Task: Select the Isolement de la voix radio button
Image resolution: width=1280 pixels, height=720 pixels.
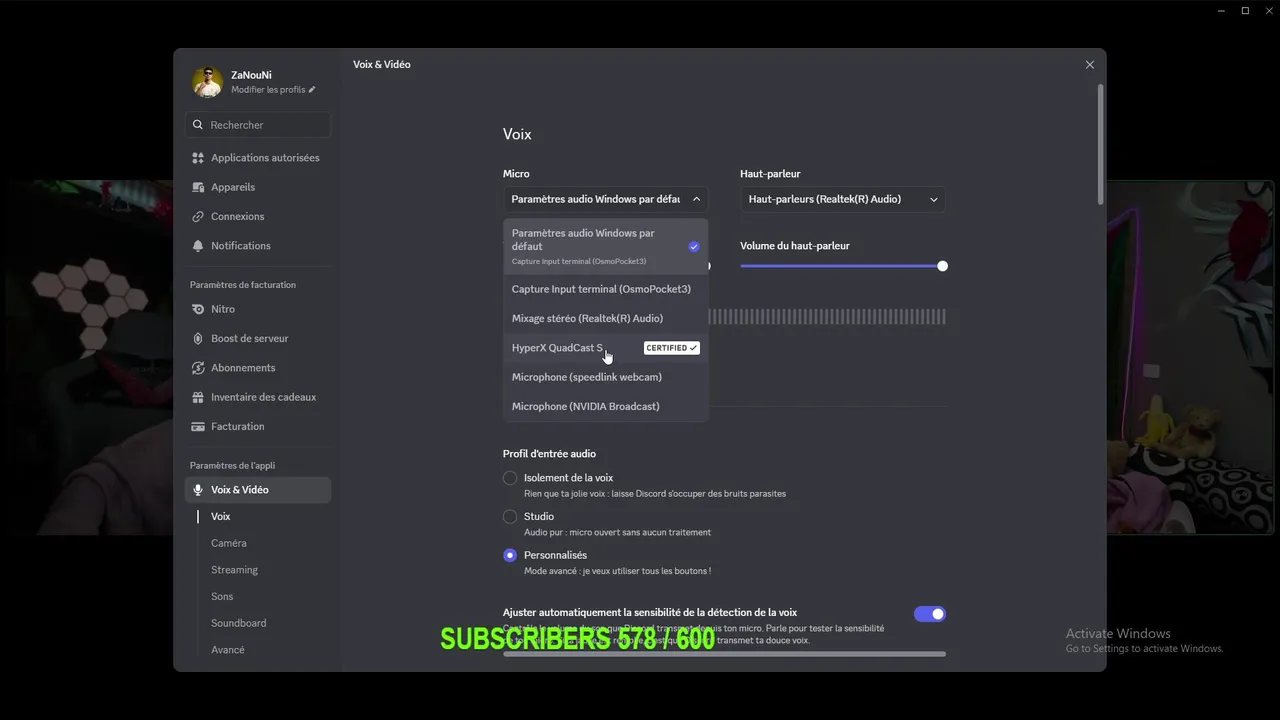Action: [x=510, y=478]
